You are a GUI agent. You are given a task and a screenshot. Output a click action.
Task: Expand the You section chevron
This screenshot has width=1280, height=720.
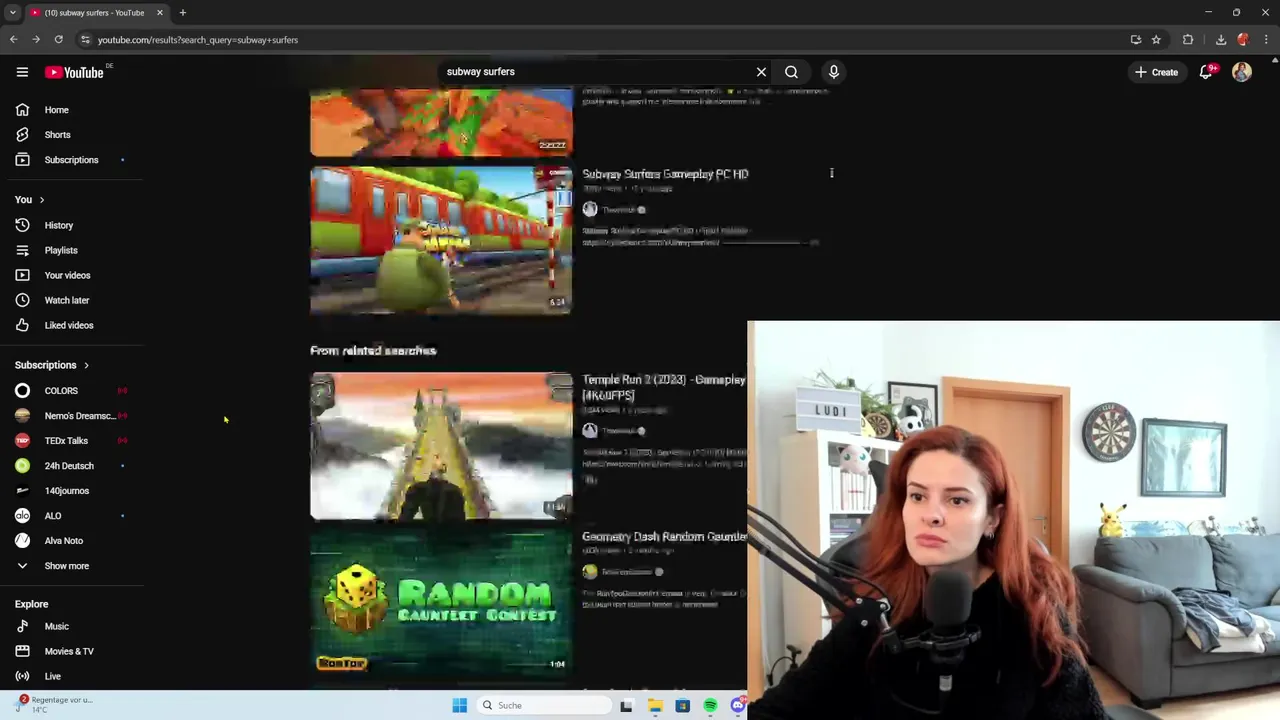click(x=41, y=200)
